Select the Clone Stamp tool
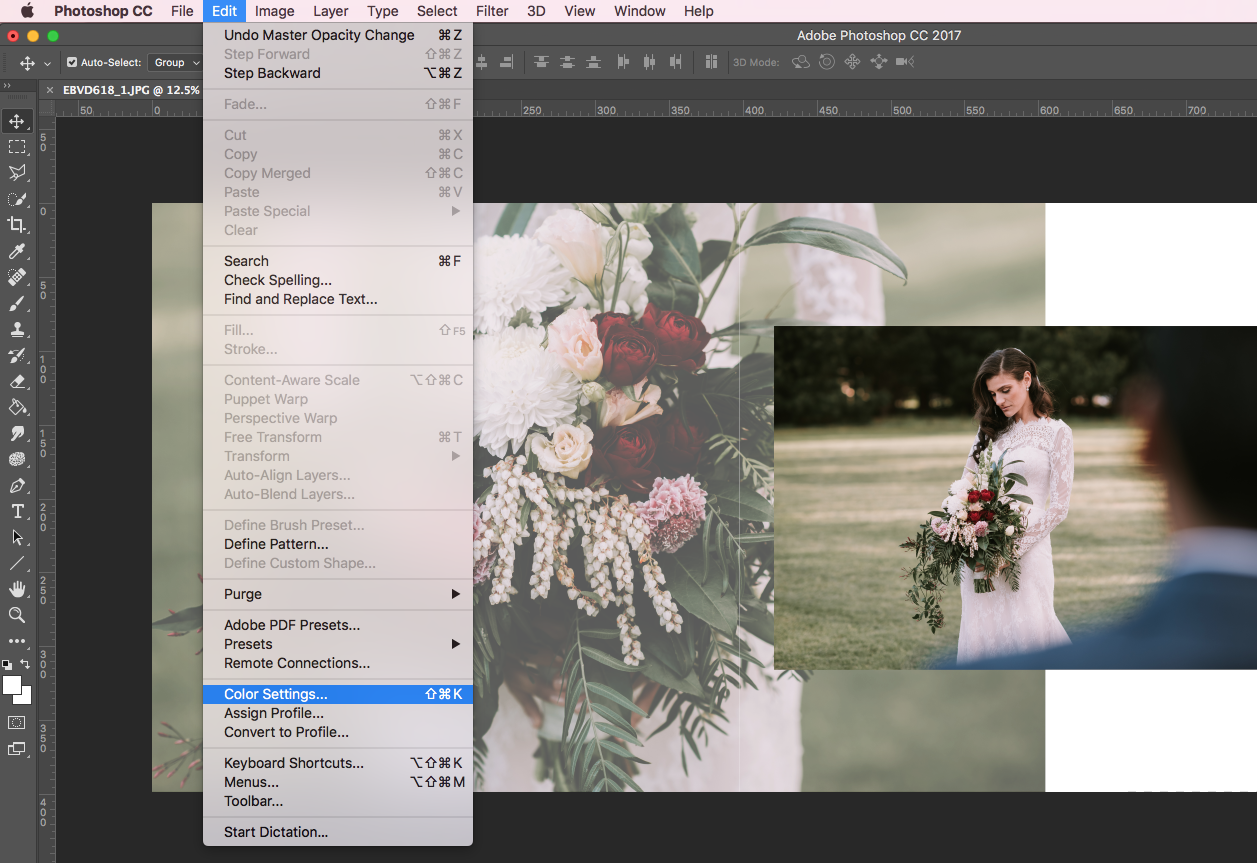 tap(17, 329)
